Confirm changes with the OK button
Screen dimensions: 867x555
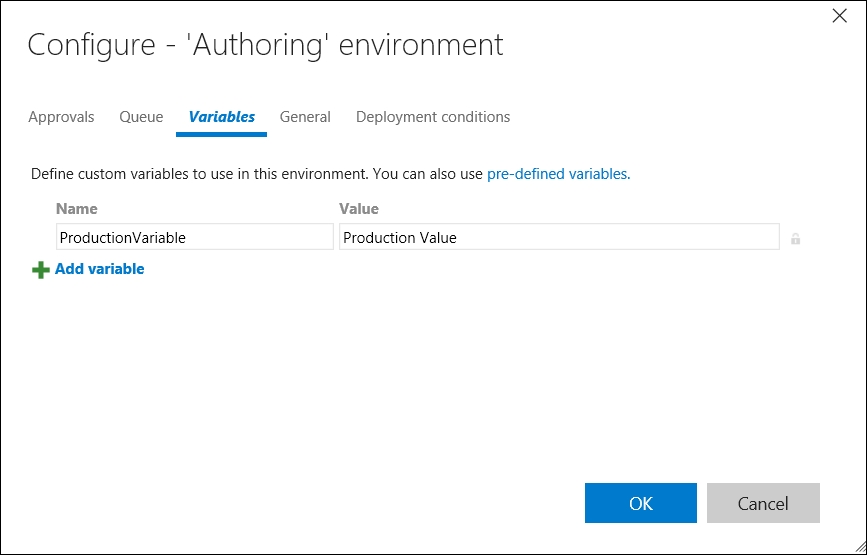click(x=640, y=503)
